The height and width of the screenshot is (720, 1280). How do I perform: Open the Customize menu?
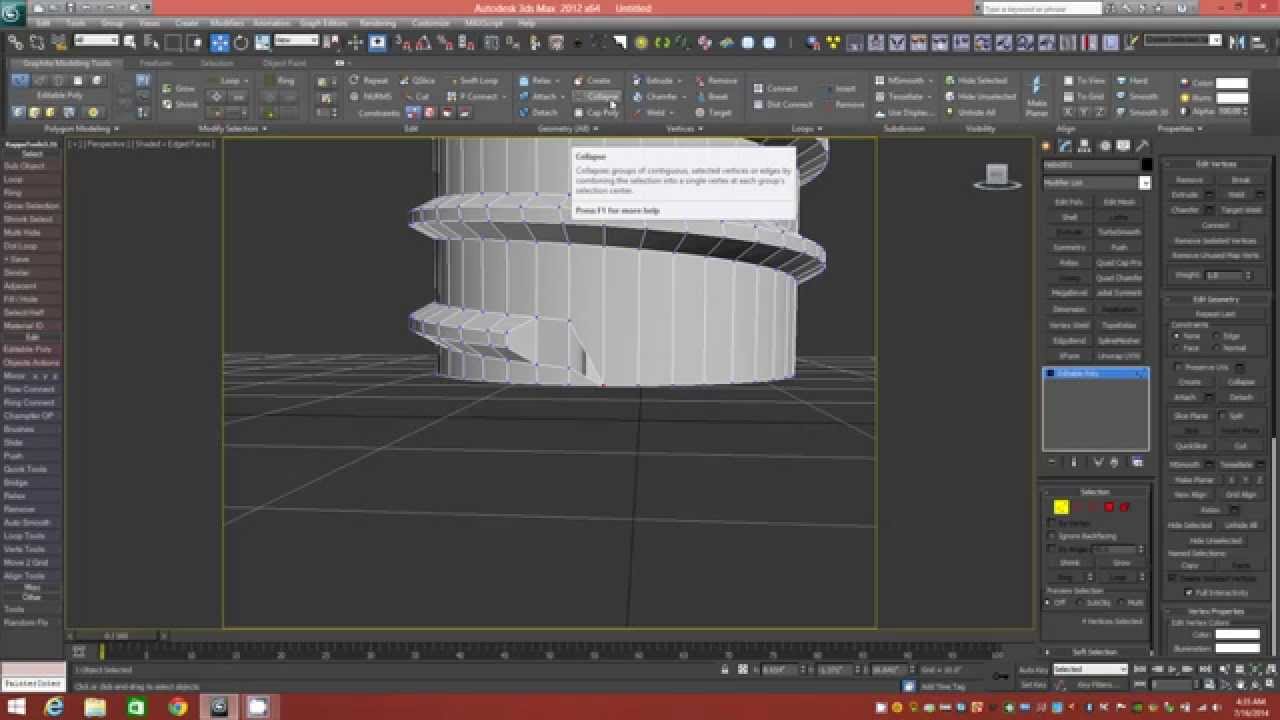point(430,23)
